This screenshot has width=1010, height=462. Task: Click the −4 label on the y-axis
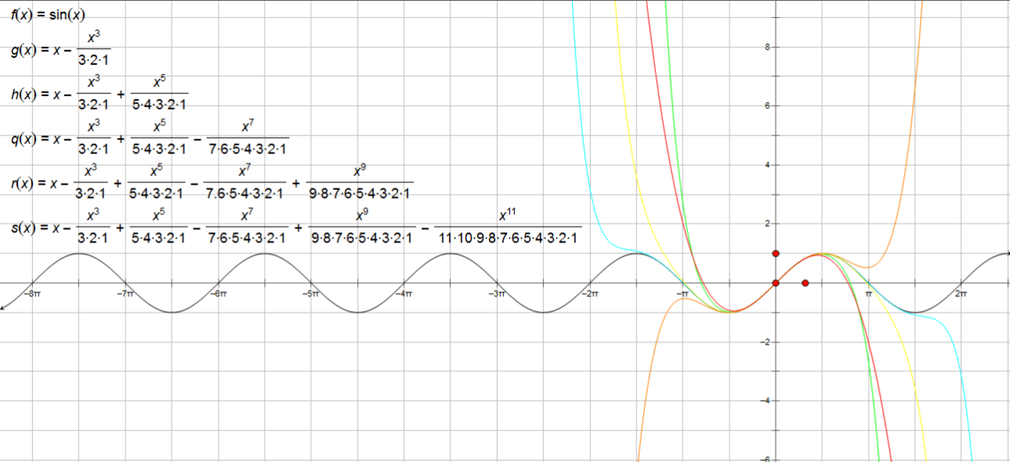coord(766,401)
